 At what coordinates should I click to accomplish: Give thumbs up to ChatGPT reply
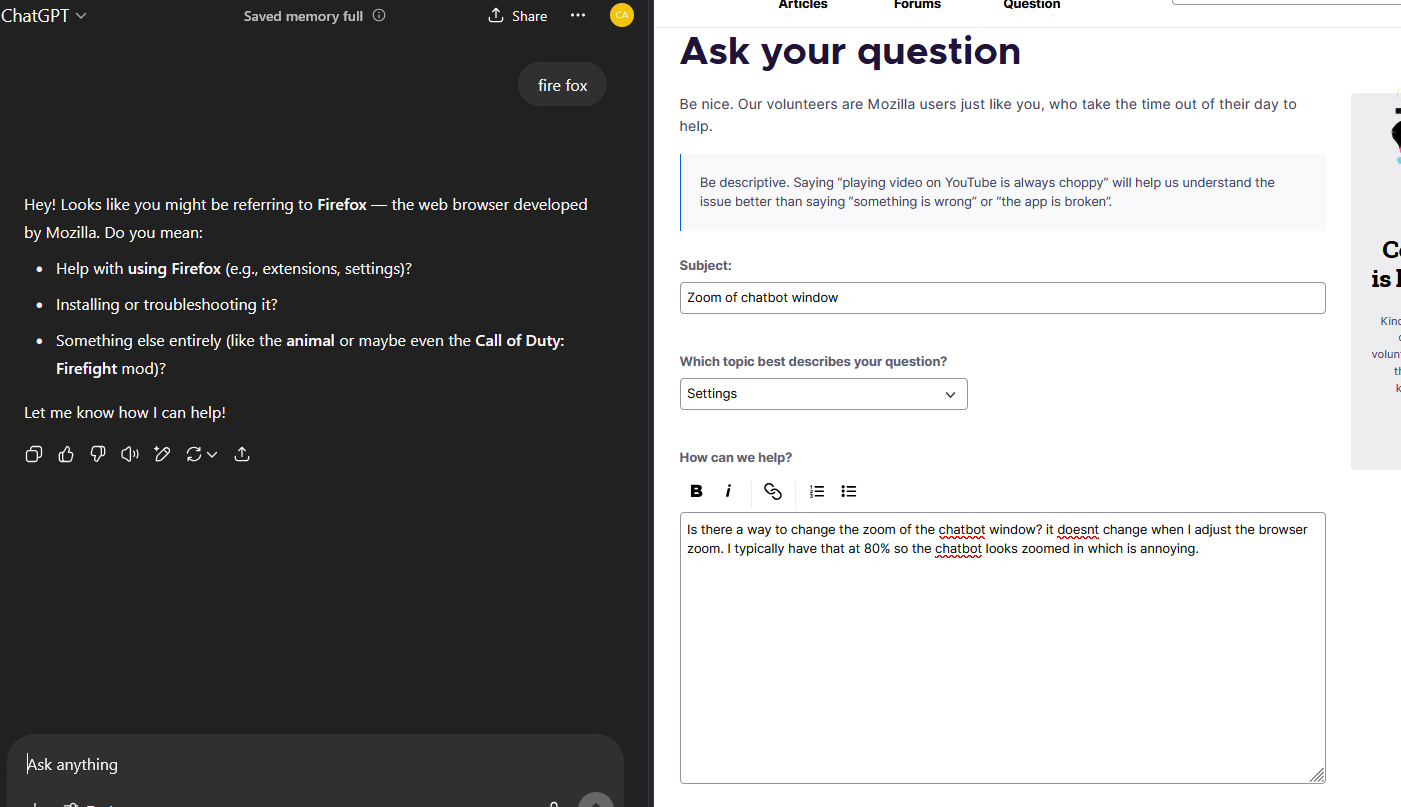[x=66, y=454]
